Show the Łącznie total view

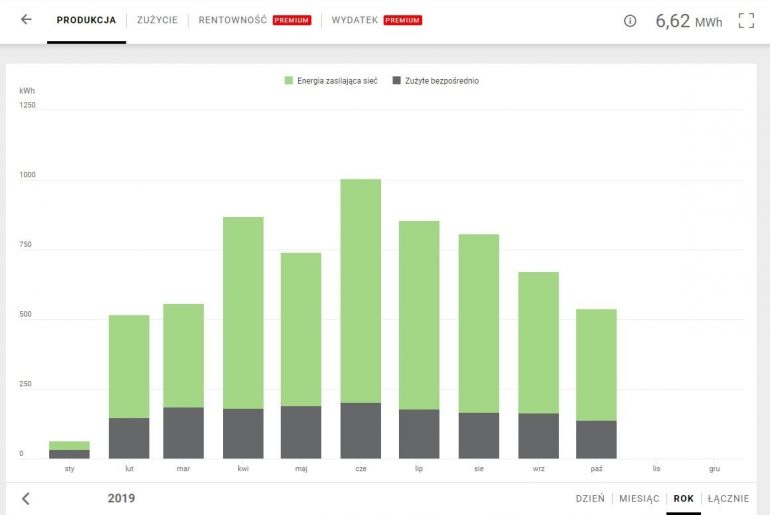pyautogui.click(x=728, y=498)
